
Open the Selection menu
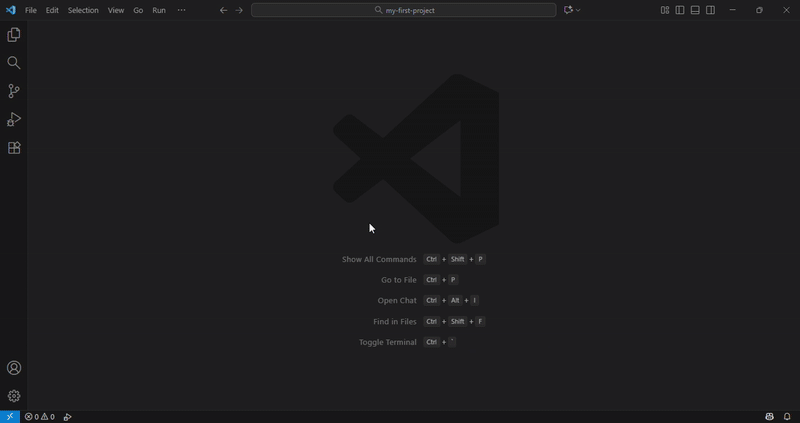coord(83,10)
